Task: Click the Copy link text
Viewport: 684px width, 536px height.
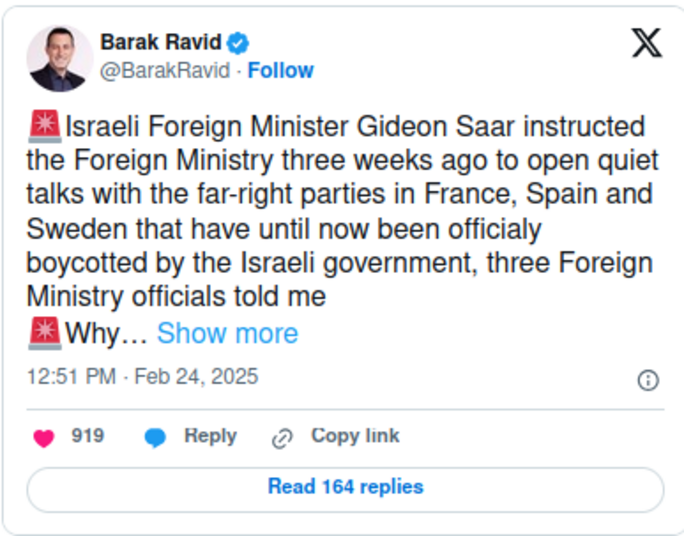Action: (355, 436)
